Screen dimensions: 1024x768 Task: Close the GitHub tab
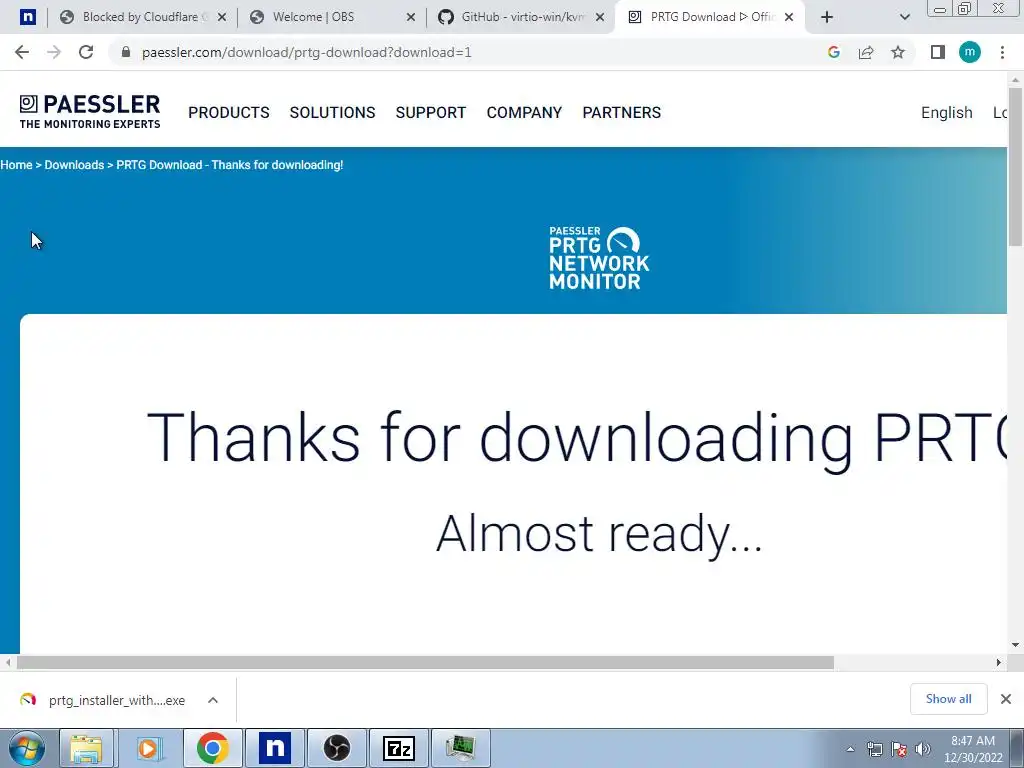pyautogui.click(x=600, y=17)
